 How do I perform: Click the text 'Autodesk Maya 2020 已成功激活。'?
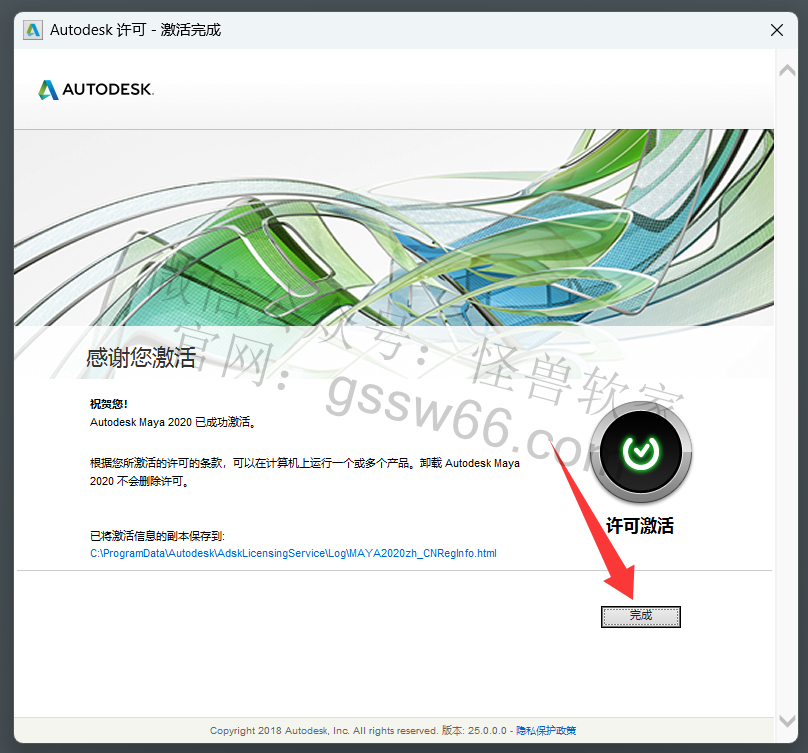click(x=173, y=422)
